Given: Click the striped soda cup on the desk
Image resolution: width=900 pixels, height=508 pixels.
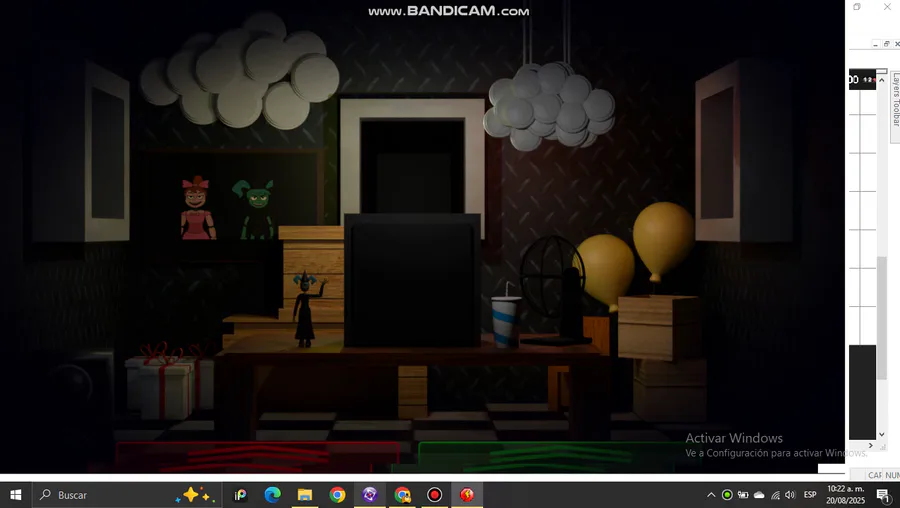Looking at the screenshot, I should tap(506, 321).
